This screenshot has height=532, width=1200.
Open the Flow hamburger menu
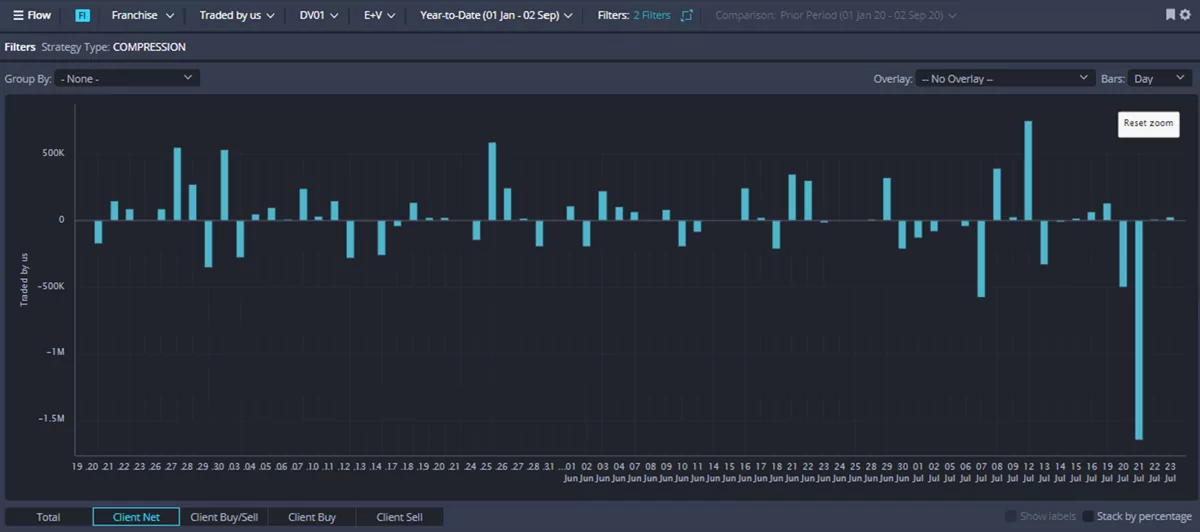click(x=32, y=16)
